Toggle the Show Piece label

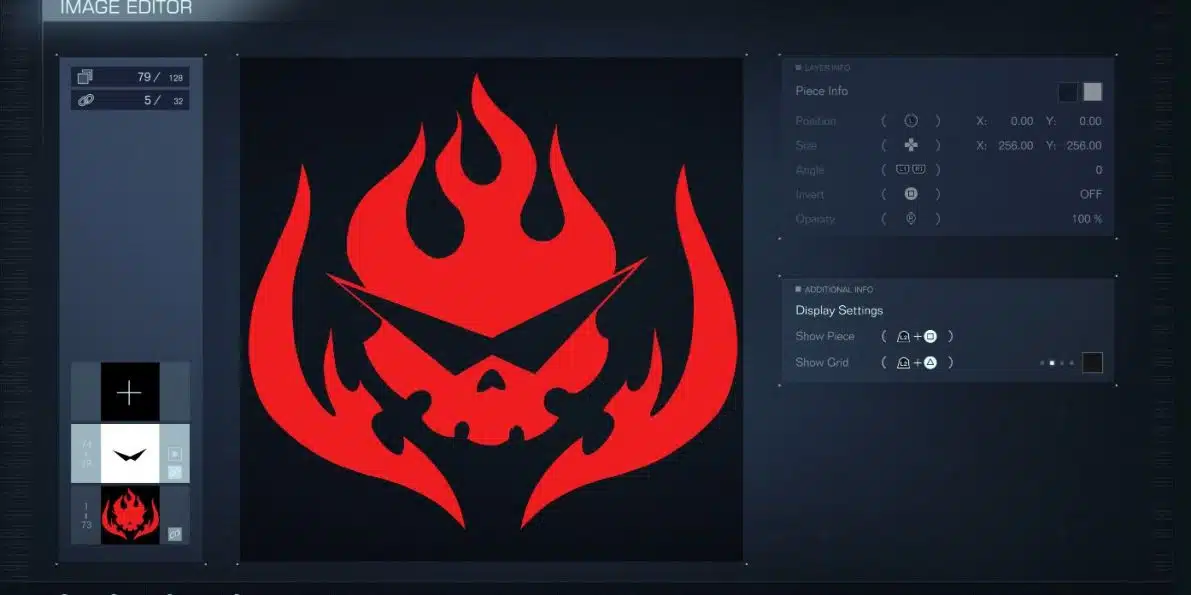point(824,336)
